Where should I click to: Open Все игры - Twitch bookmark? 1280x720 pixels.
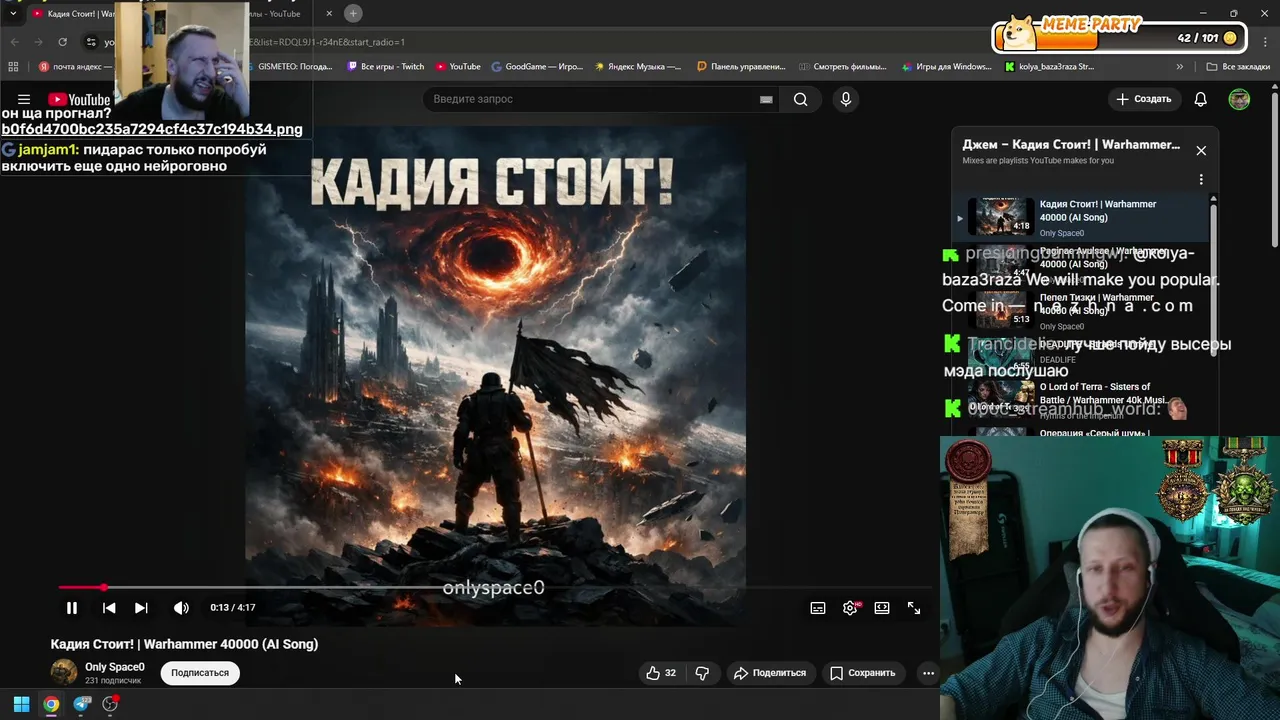click(386, 67)
